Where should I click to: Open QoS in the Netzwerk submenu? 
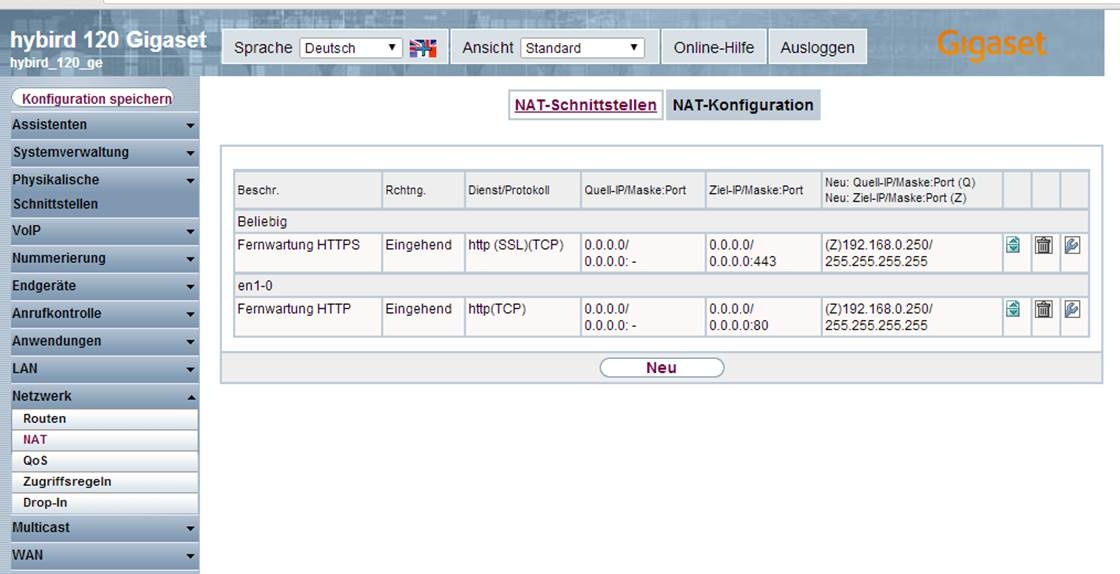coord(105,460)
